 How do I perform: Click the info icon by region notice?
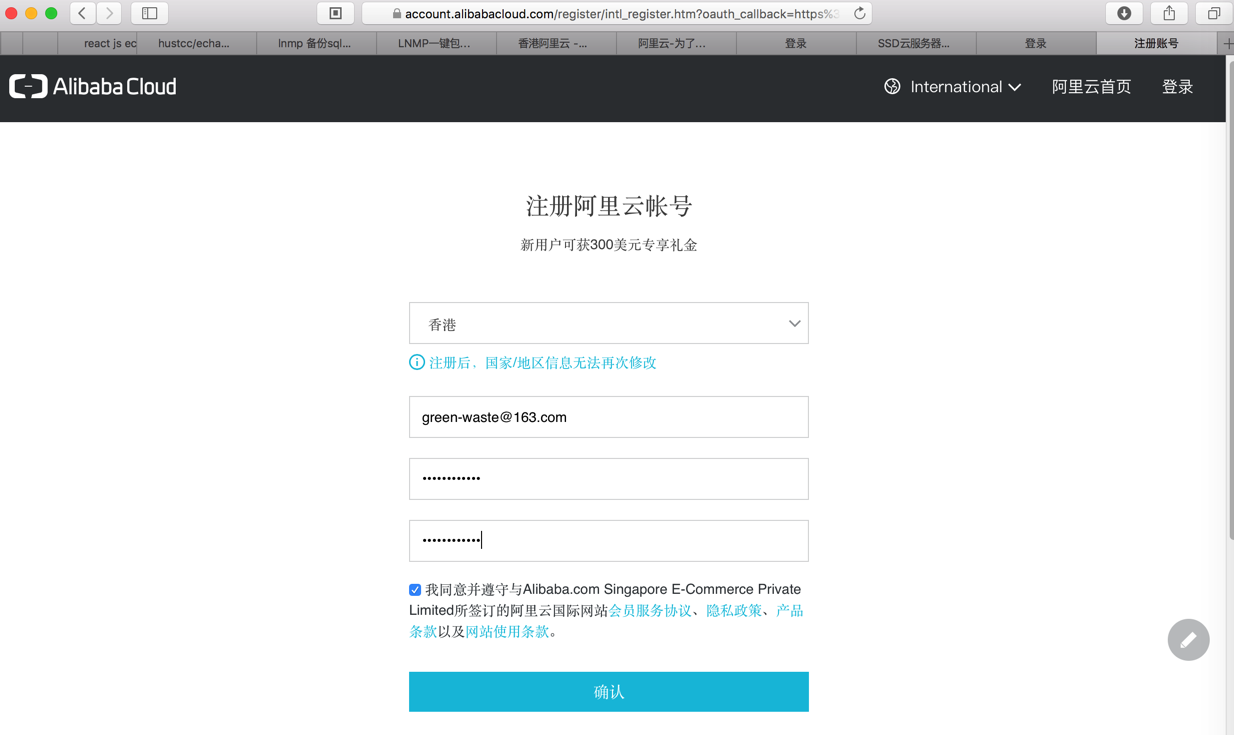pyautogui.click(x=417, y=362)
